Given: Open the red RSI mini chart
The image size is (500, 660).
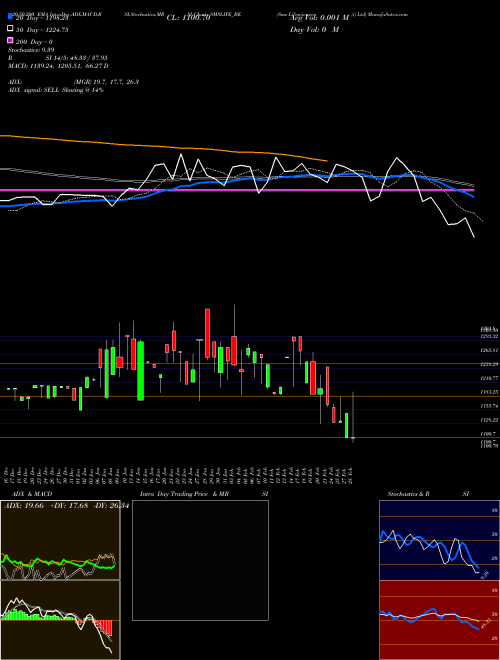Looking at the screenshot, I should (439, 620).
